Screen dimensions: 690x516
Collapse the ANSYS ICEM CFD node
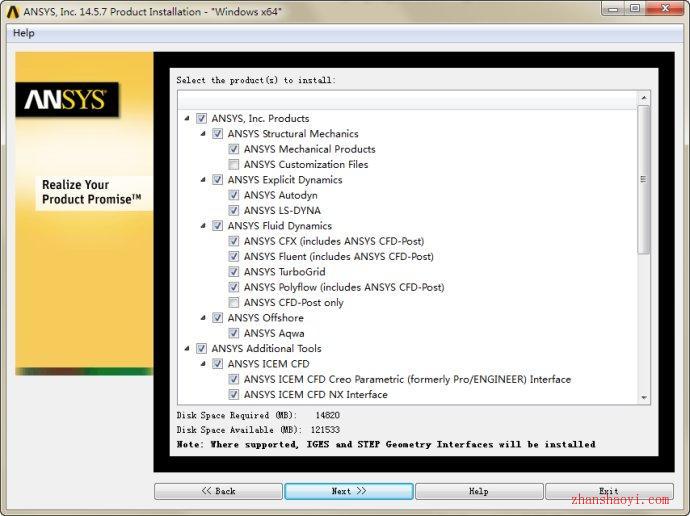click(x=203, y=364)
